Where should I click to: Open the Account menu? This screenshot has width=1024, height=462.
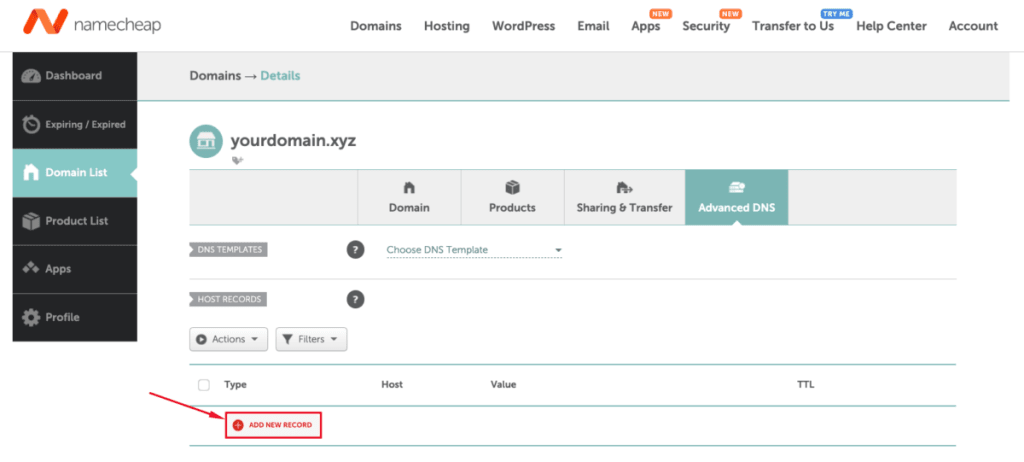click(x=973, y=26)
